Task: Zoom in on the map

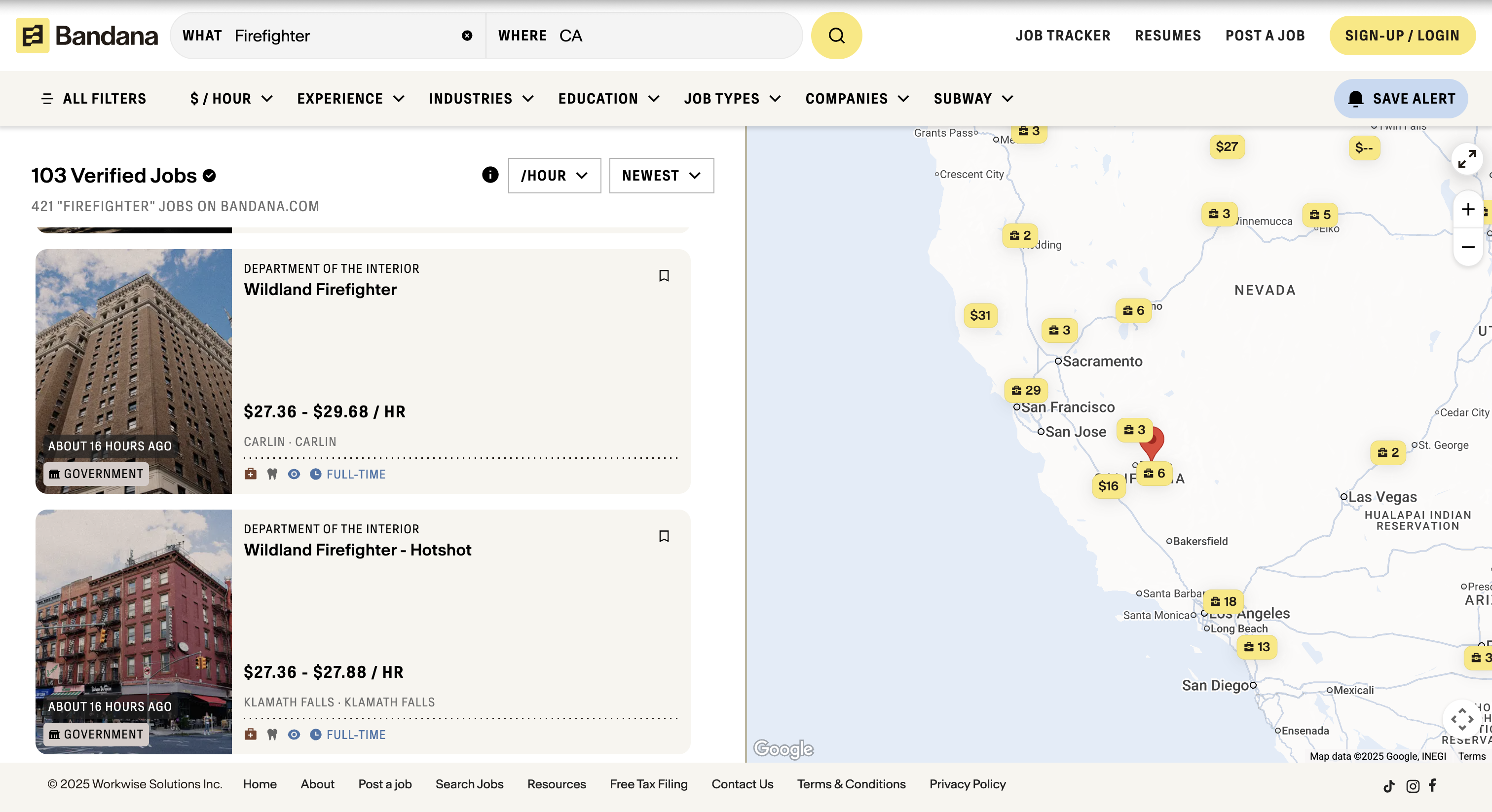Action: pyautogui.click(x=1467, y=210)
